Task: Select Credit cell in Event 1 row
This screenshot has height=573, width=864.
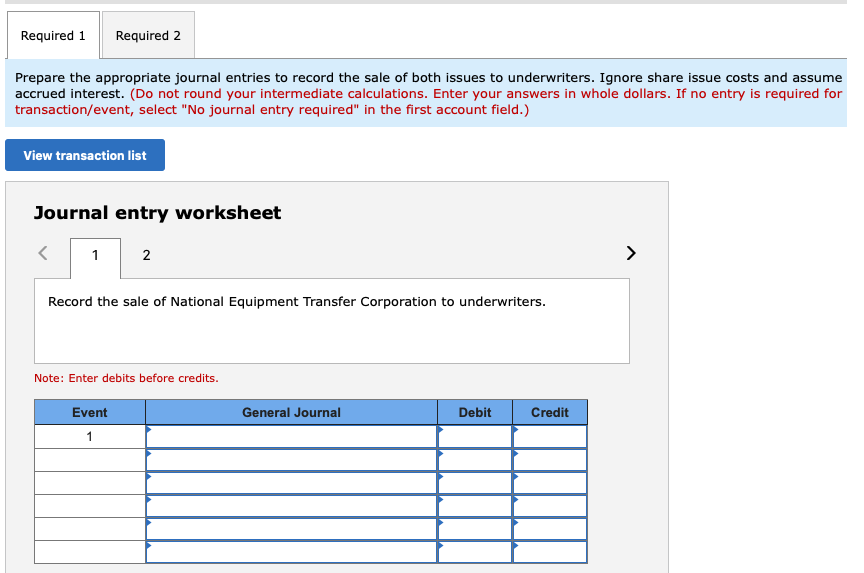Action: point(550,436)
